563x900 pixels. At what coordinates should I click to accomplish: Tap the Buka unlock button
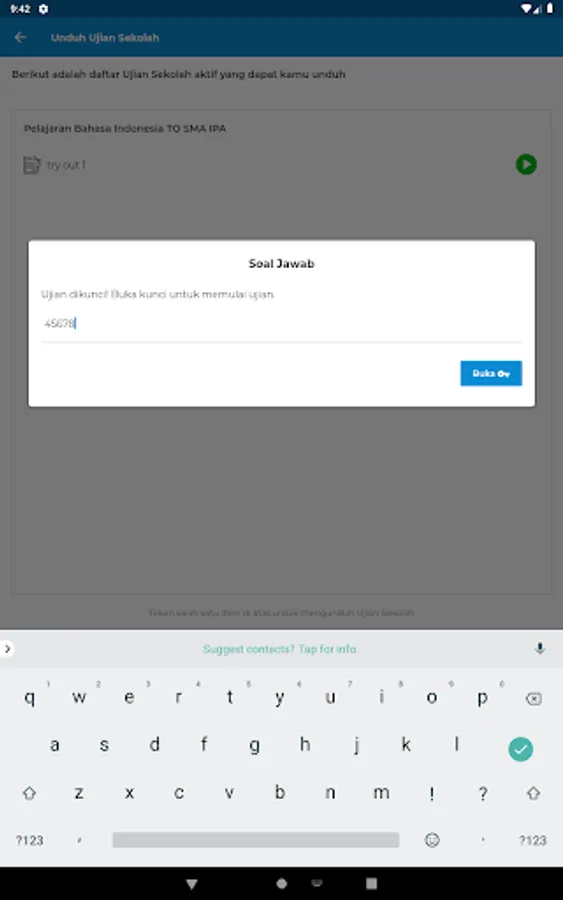[x=491, y=373]
